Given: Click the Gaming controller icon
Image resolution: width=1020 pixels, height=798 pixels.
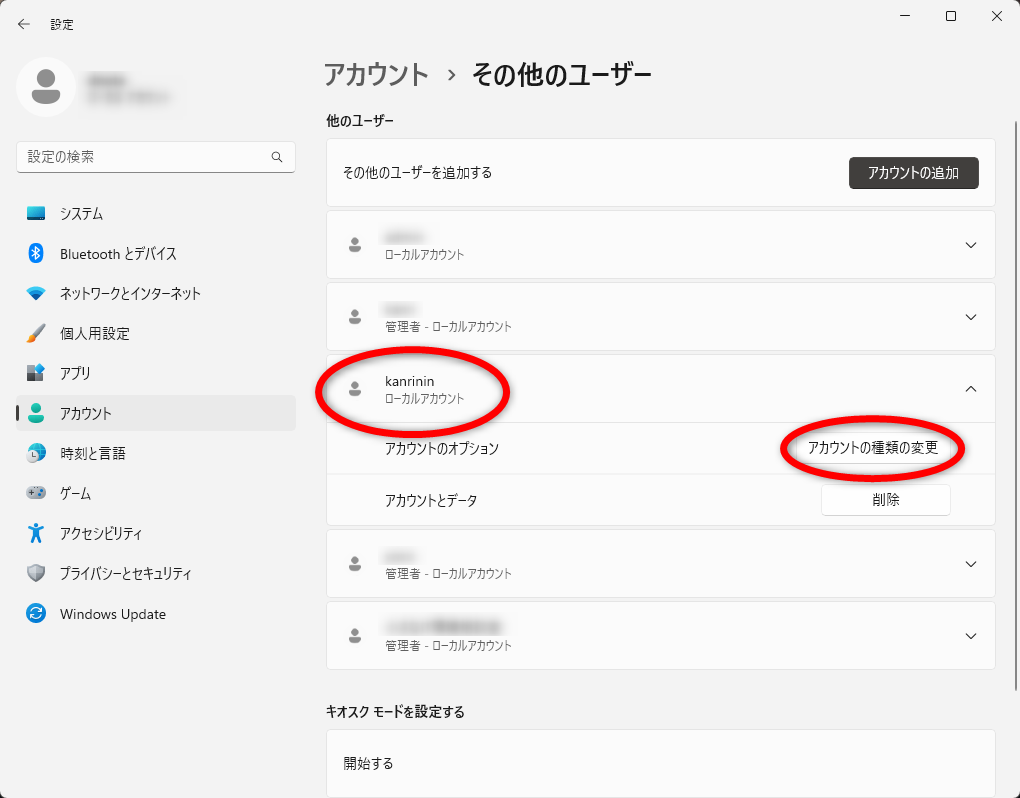Looking at the screenshot, I should coord(36,493).
